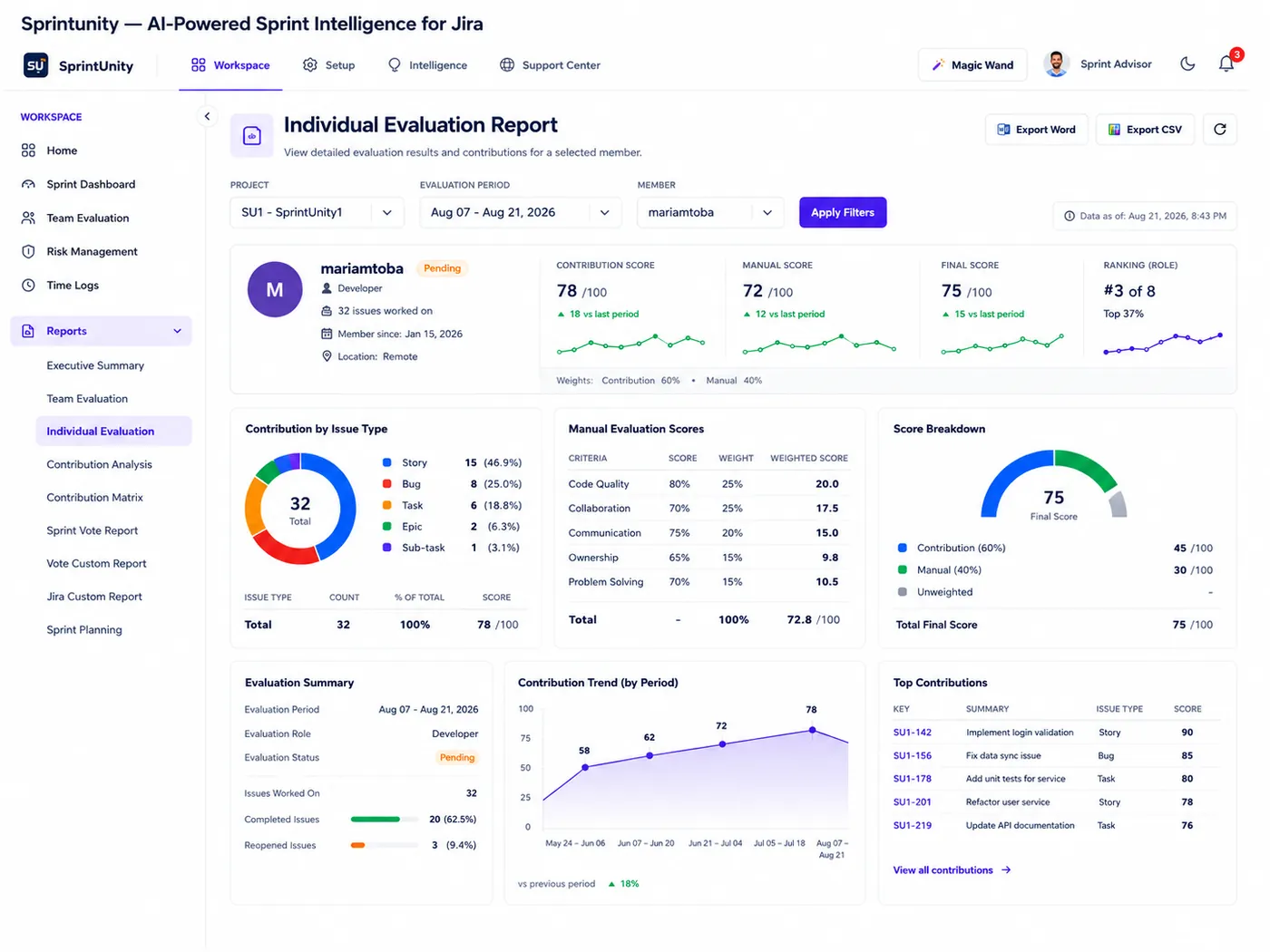The width and height of the screenshot is (1270, 952).
Task: Click the Sprint Advisor avatar
Action: [1057, 64]
